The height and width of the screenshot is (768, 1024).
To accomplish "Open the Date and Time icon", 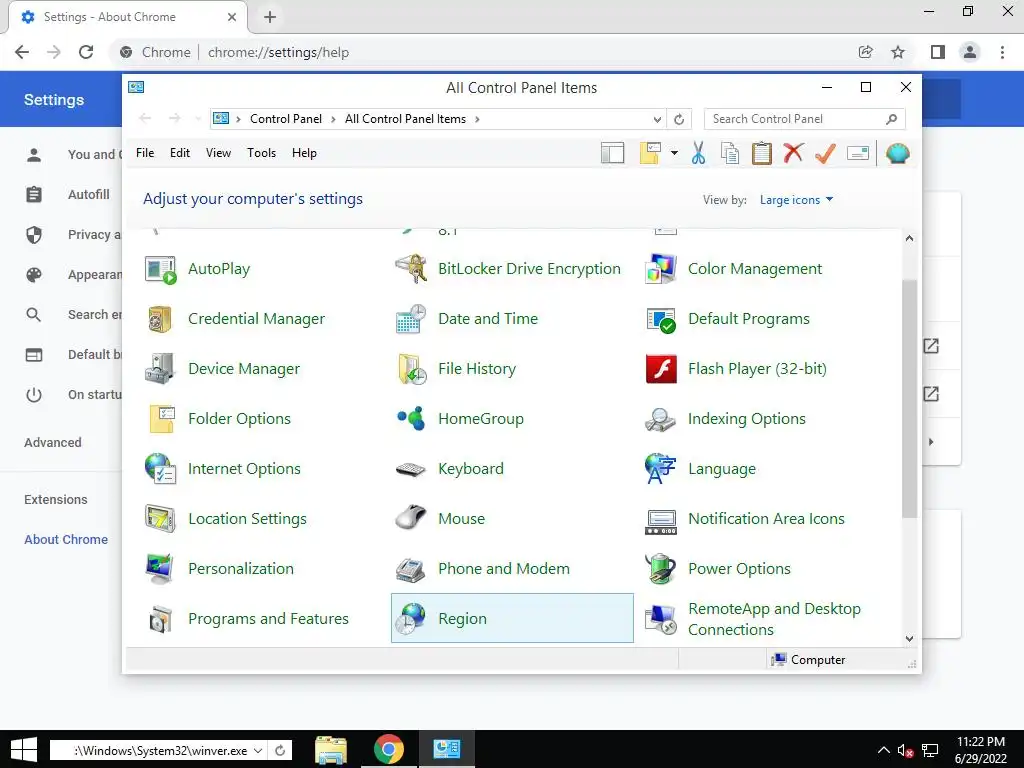I will (411, 319).
